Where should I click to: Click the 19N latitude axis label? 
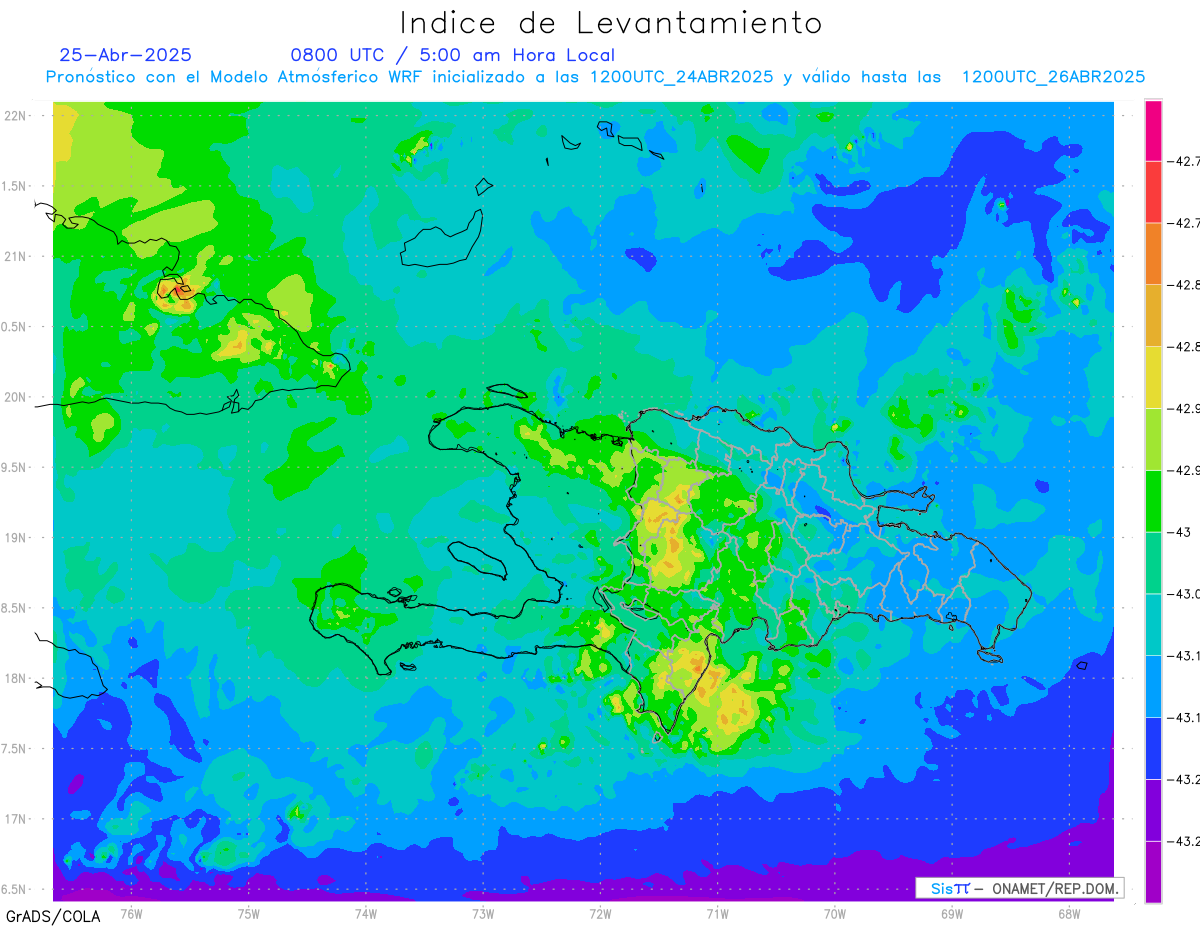pos(16,538)
